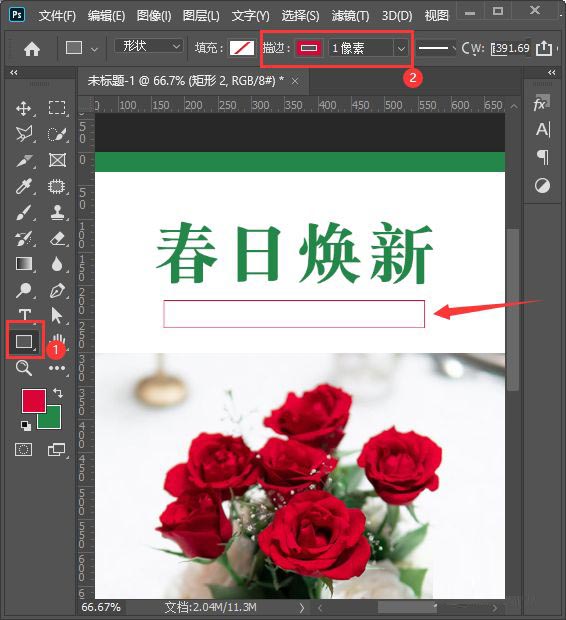Select the Polygonal Lasso tool
Image resolution: width=566 pixels, height=620 pixels.
[24, 134]
